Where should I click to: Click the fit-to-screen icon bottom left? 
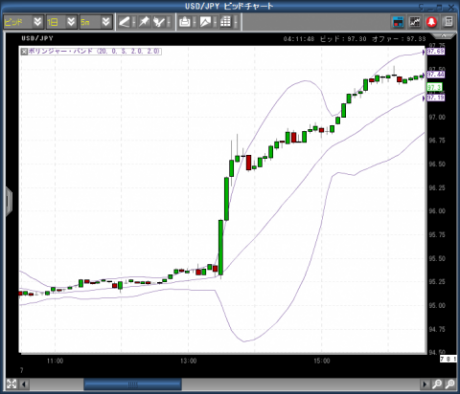12,384
